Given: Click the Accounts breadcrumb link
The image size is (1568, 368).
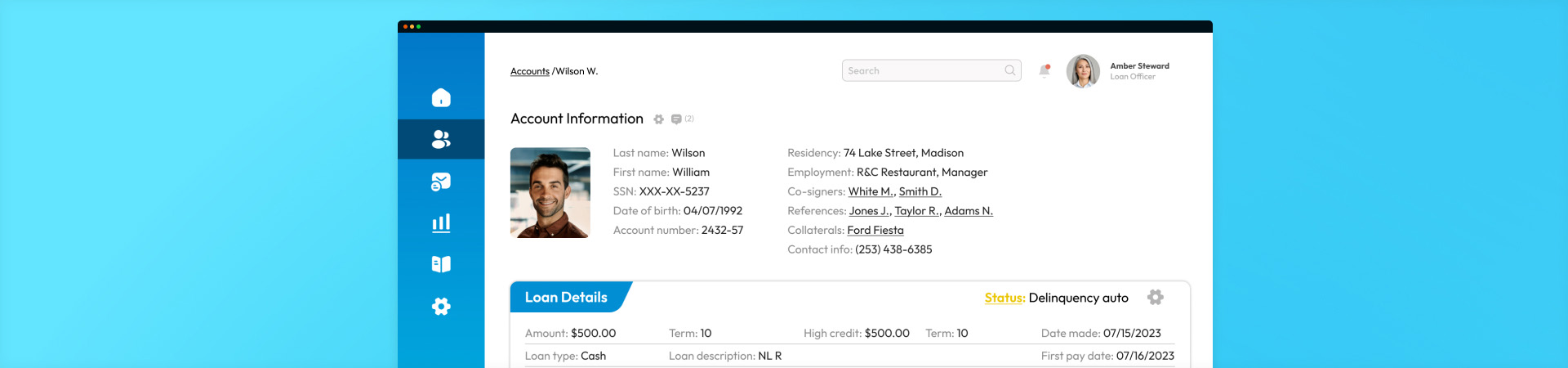Looking at the screenshot, I should 530,71.
